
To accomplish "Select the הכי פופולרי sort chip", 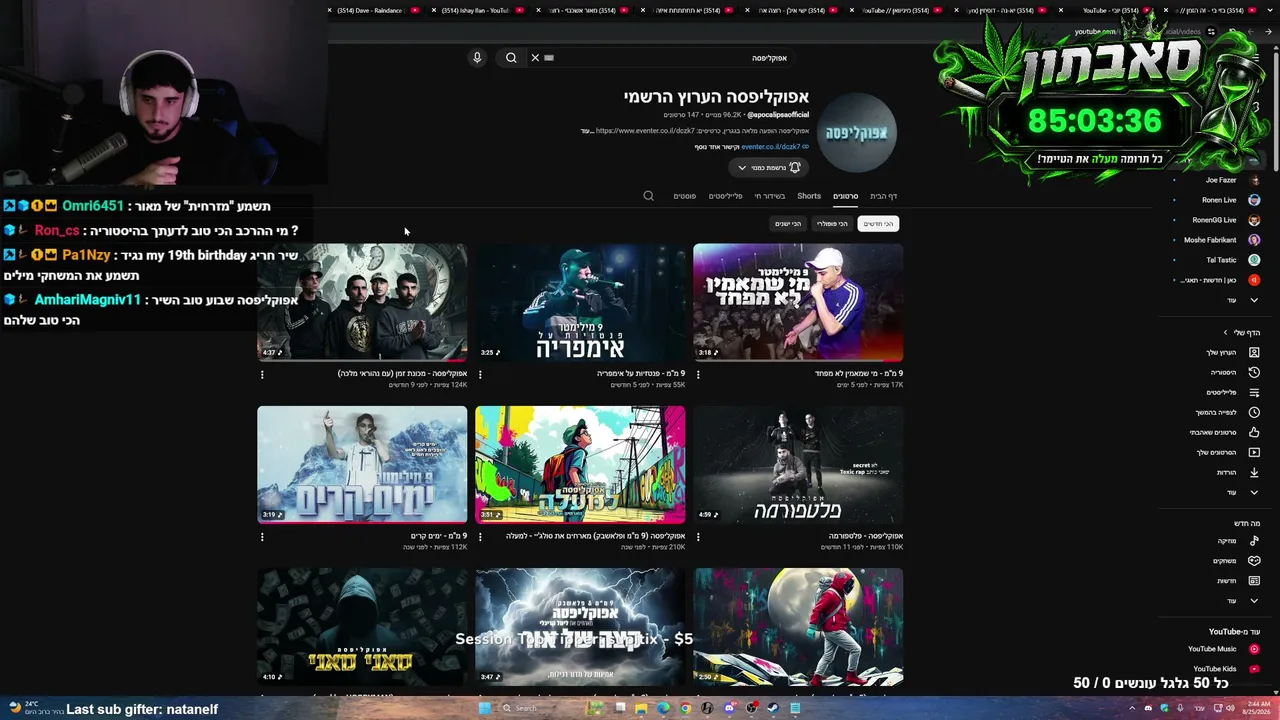I will coord(832,224).
